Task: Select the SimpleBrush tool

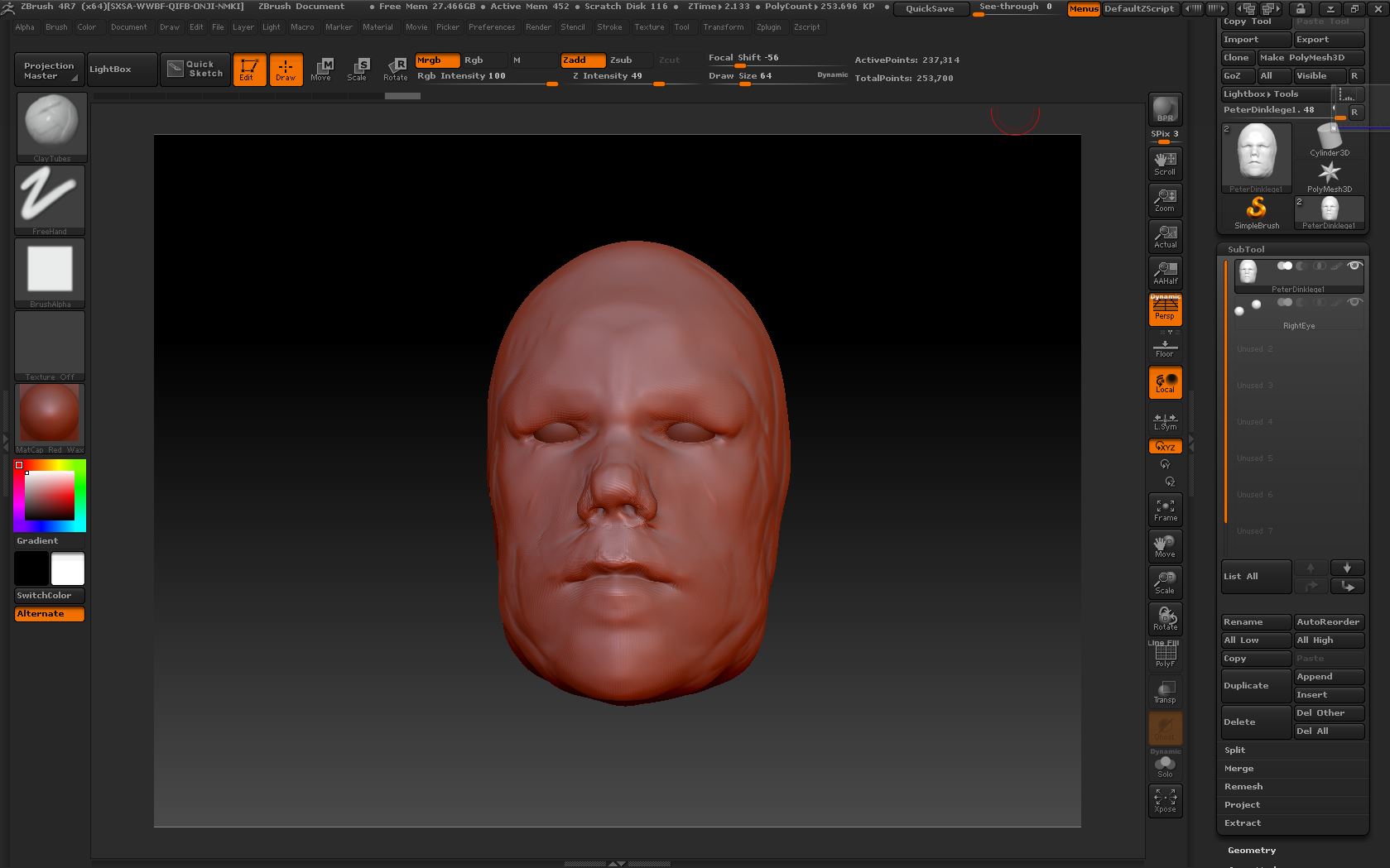Action: tap(1257, 213)
